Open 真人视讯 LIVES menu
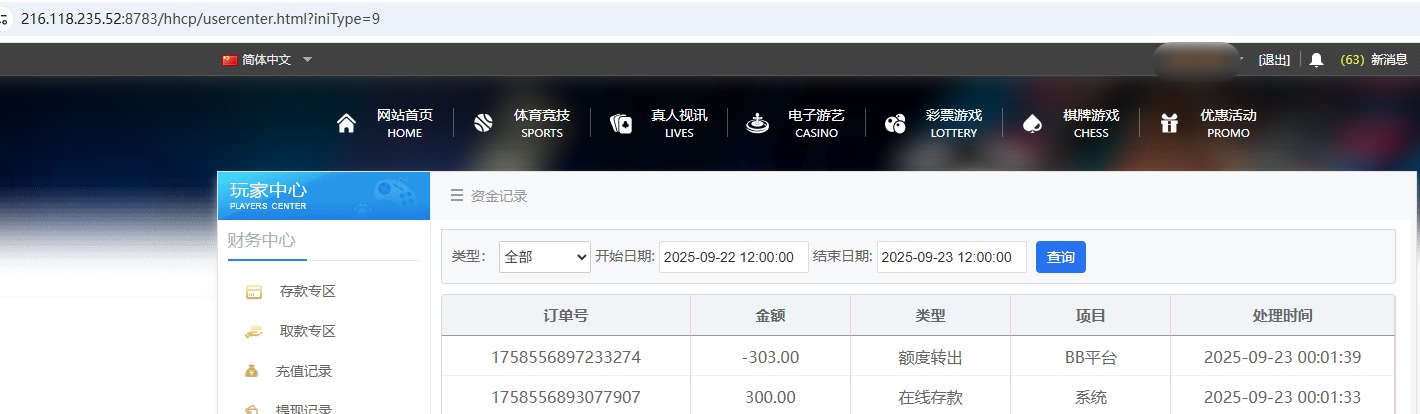The height and width of the screenshot is (414, 1420). tap(679, 123)
